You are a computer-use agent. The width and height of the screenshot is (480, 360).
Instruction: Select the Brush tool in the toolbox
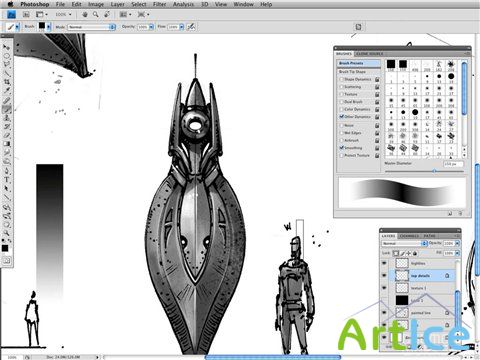(7, 109)
